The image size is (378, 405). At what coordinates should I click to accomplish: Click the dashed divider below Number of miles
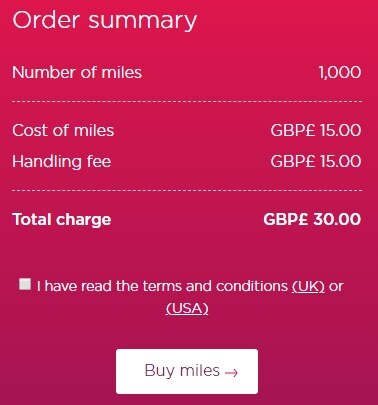(x=187, y=101)
